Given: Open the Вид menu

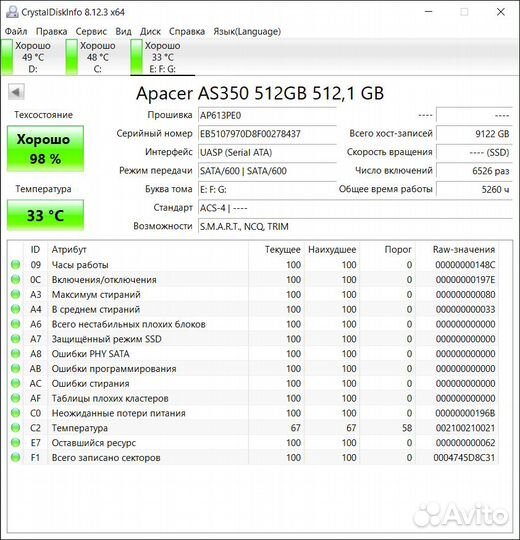Looking at the screenshot, I should point(123,31).
